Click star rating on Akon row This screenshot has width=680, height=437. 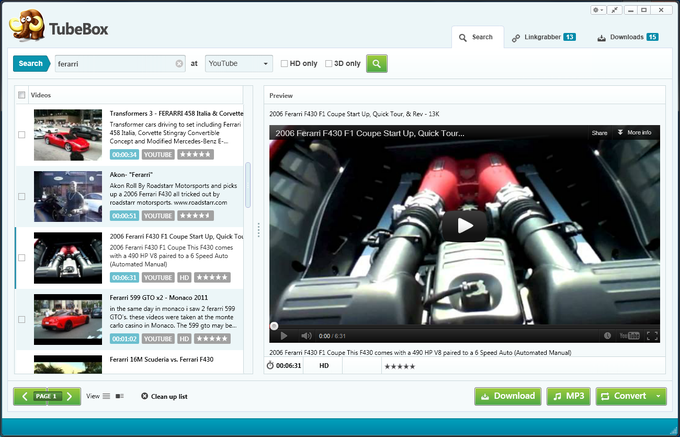pos(195,216)
